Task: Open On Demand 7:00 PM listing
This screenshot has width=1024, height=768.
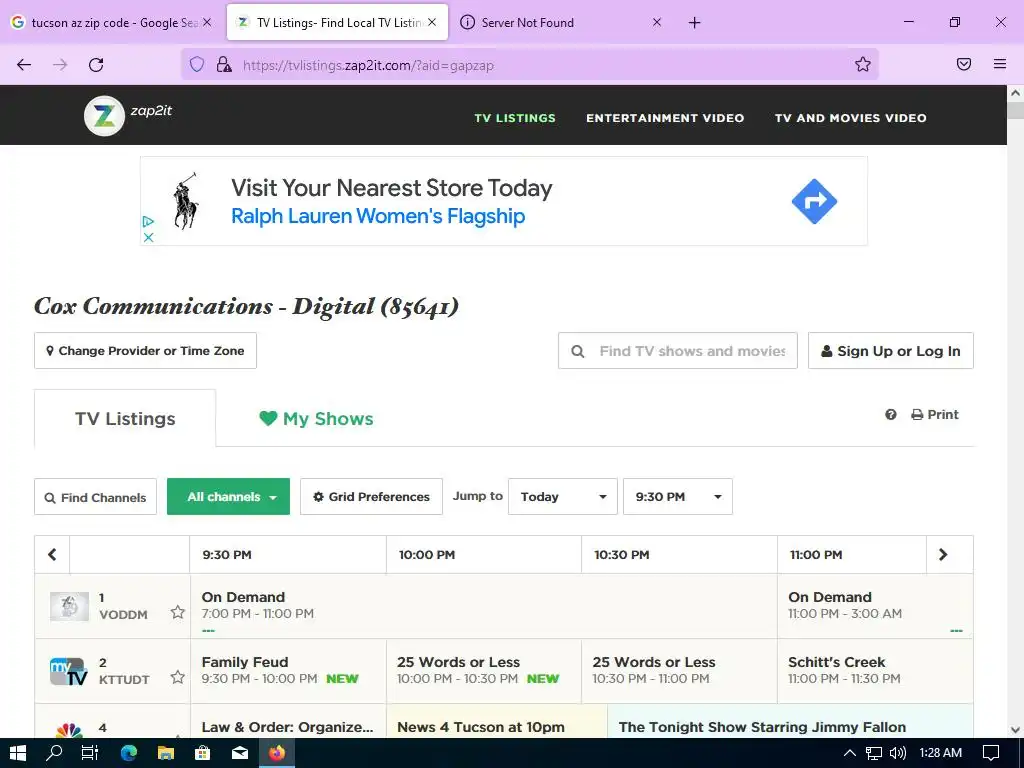Action: click(484, 606)
